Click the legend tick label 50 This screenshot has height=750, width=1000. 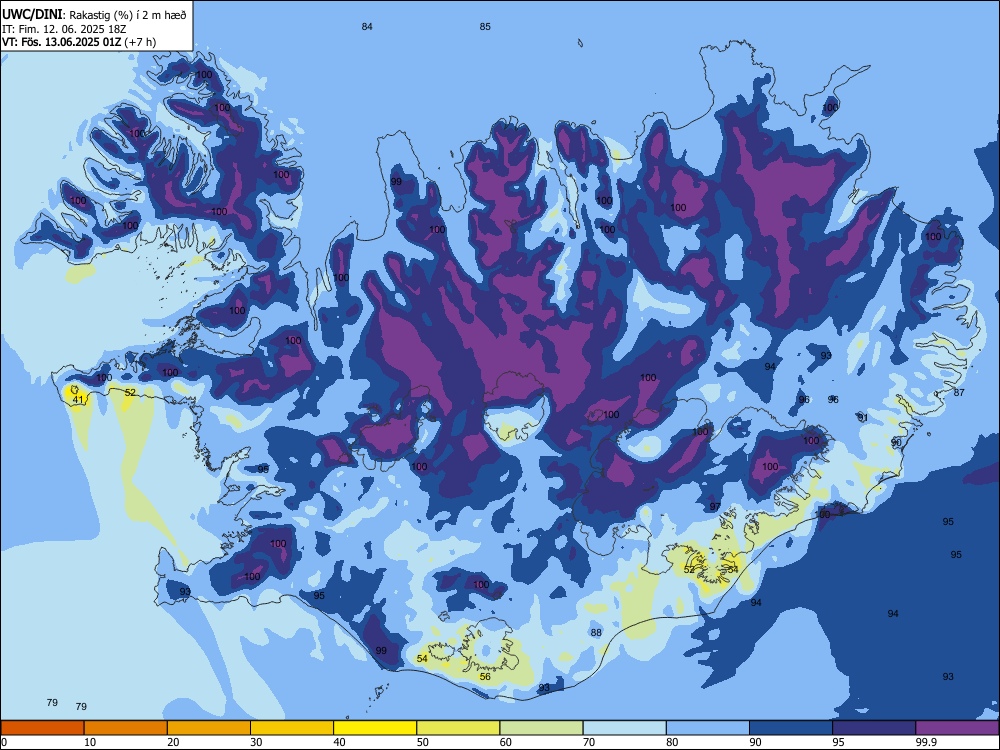pyautogui.click(x=423, y=742)
